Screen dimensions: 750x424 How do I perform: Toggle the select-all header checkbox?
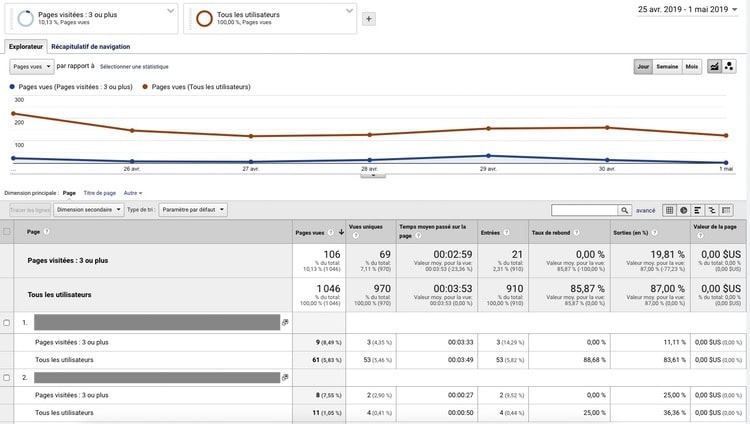click(x=8, y=231)
